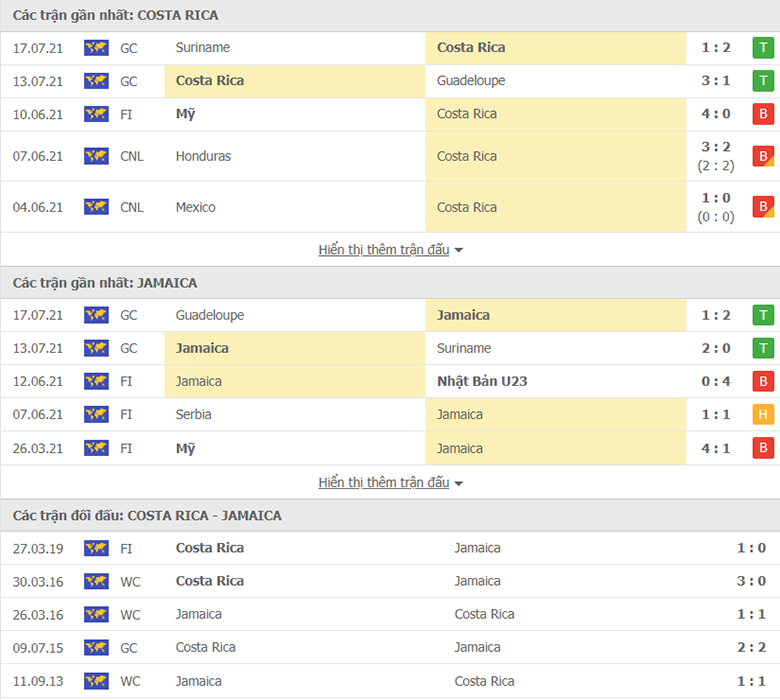The width and height of the screenshot is (780, 700).
Task: Click the green T badge for Suriname match
Action: point(763,48)
